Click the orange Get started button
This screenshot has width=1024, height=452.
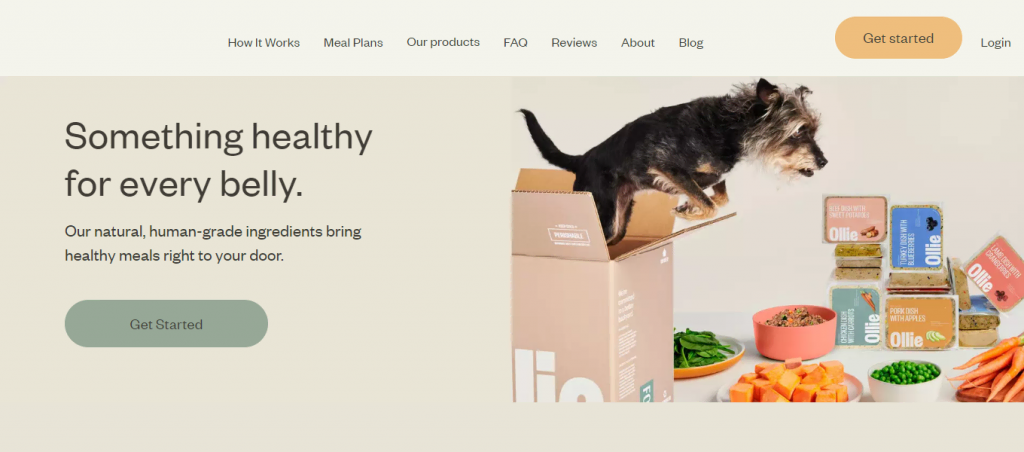[x=898, y=38]
